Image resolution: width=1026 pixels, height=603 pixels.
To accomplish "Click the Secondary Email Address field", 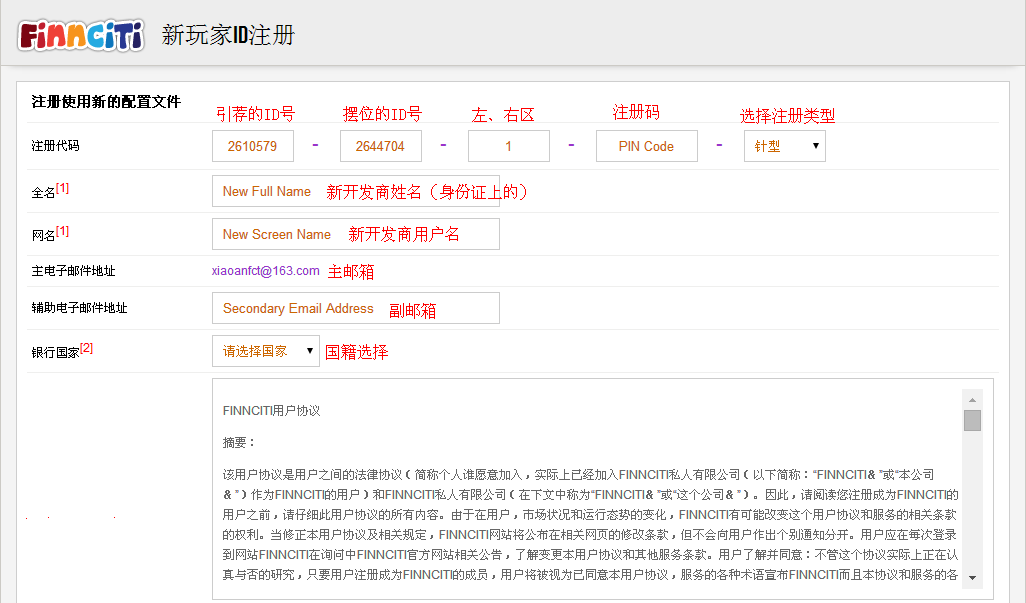I will 355,308.
